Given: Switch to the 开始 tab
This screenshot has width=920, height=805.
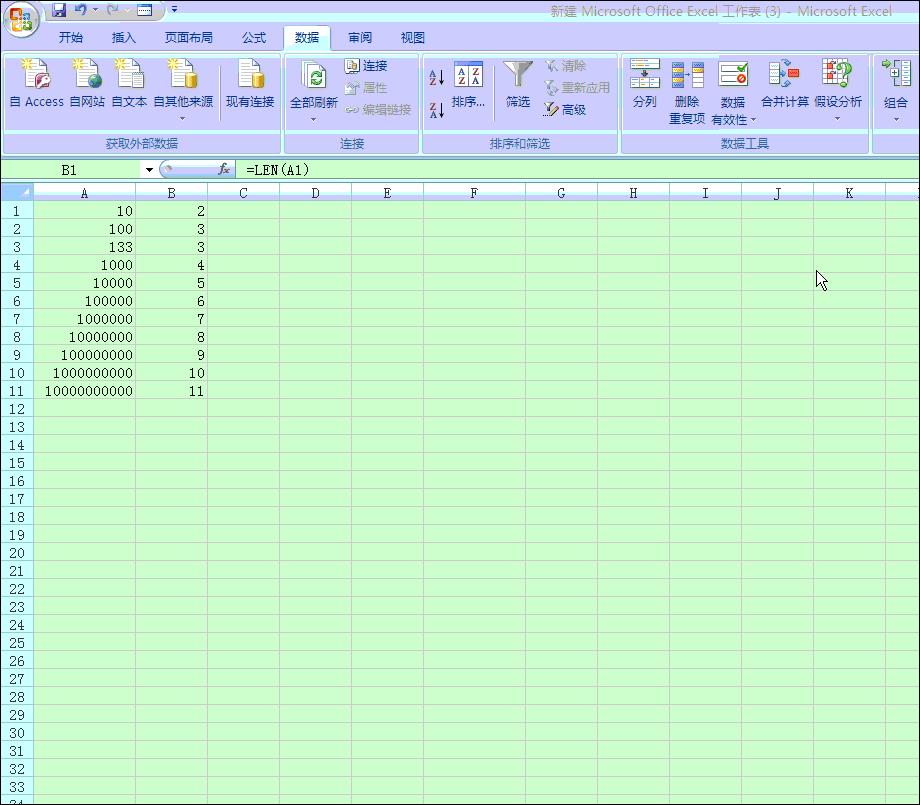Looking at the screenshot, I should coord(71,38).
